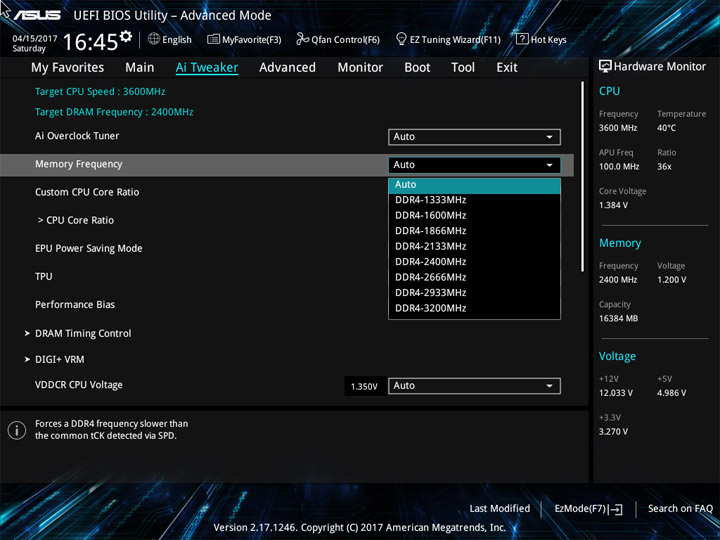This screenshot has width=720, height=540.
Task: Launch EZ Tuning Wizard(F11) label
Action: pos(455,40)
